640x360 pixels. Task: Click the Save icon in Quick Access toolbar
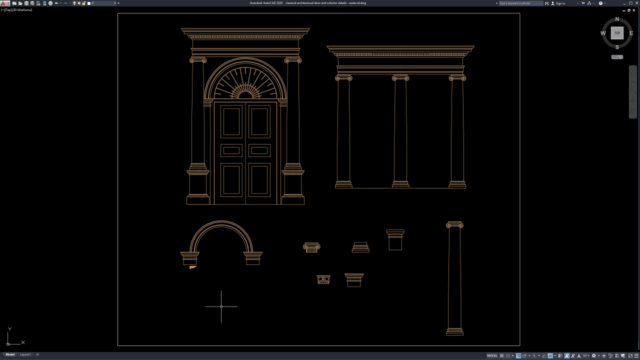(26, 3)
